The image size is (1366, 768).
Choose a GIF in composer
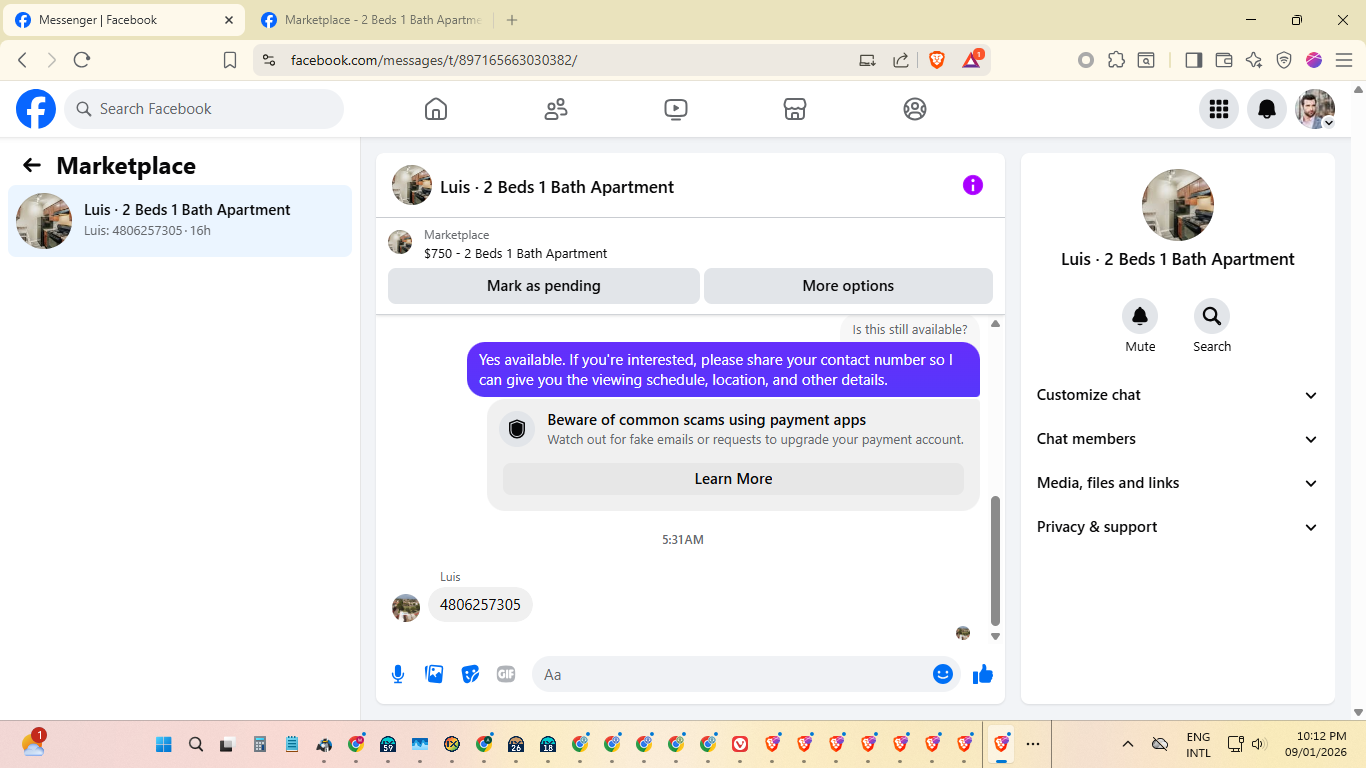pyautogui.click(x=506, y=674)
